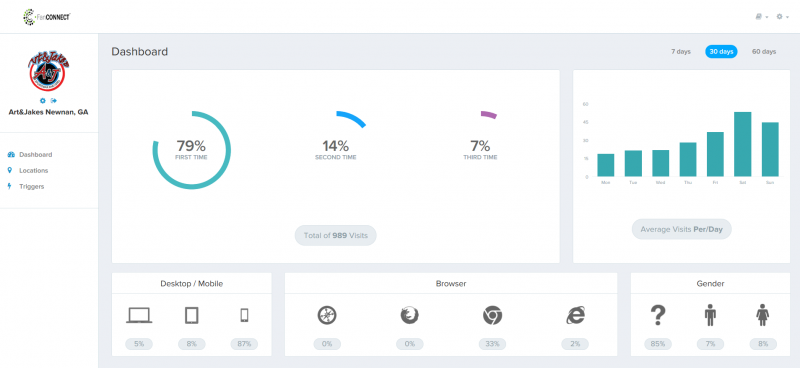Viewport: 800px width, 368px height.
Task: Select the 30 days range
Action: pos(721,52)
